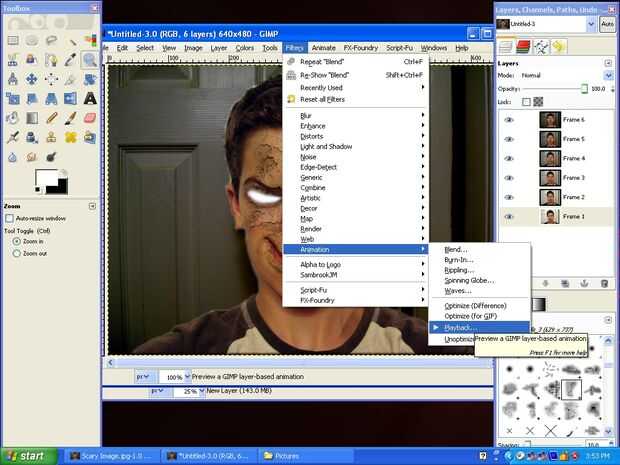The width and height of the screenshot is (620, 465).
Task: Toggle visibility of Frame 4 layer
Action: (x=509, y=159)
